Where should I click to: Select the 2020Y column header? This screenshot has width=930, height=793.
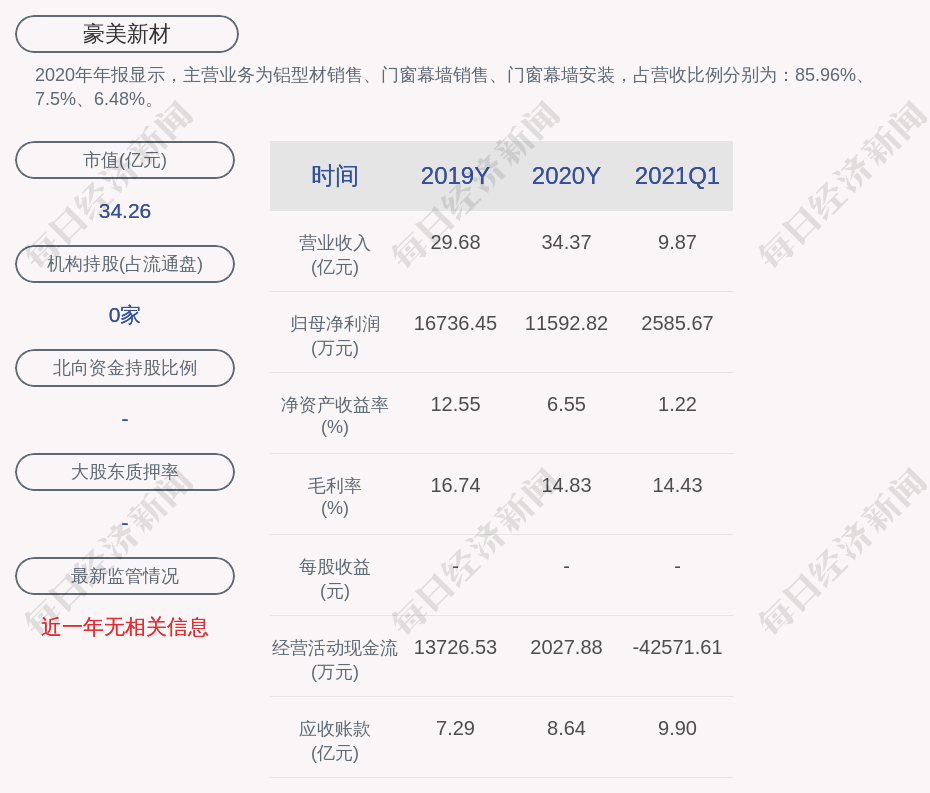click(566, 176)
